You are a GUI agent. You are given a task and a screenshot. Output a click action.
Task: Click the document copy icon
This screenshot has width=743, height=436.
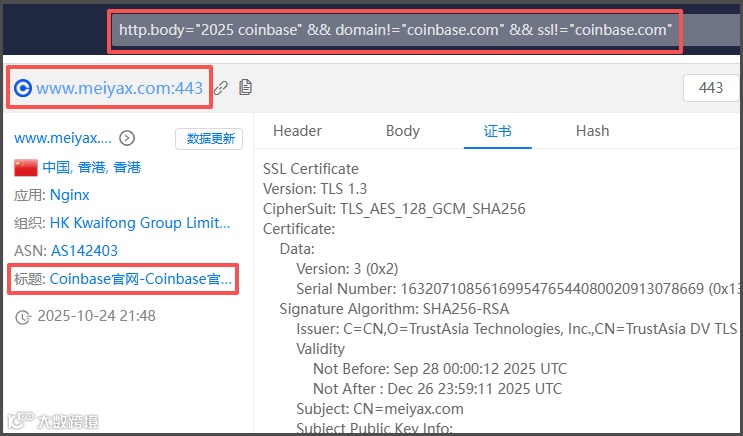[x=245, y=87]
